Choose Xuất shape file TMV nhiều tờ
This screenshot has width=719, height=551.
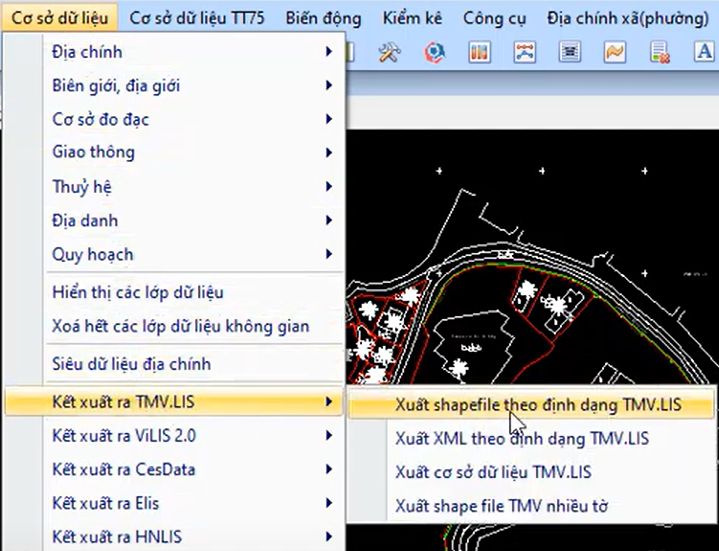(531, 506)
